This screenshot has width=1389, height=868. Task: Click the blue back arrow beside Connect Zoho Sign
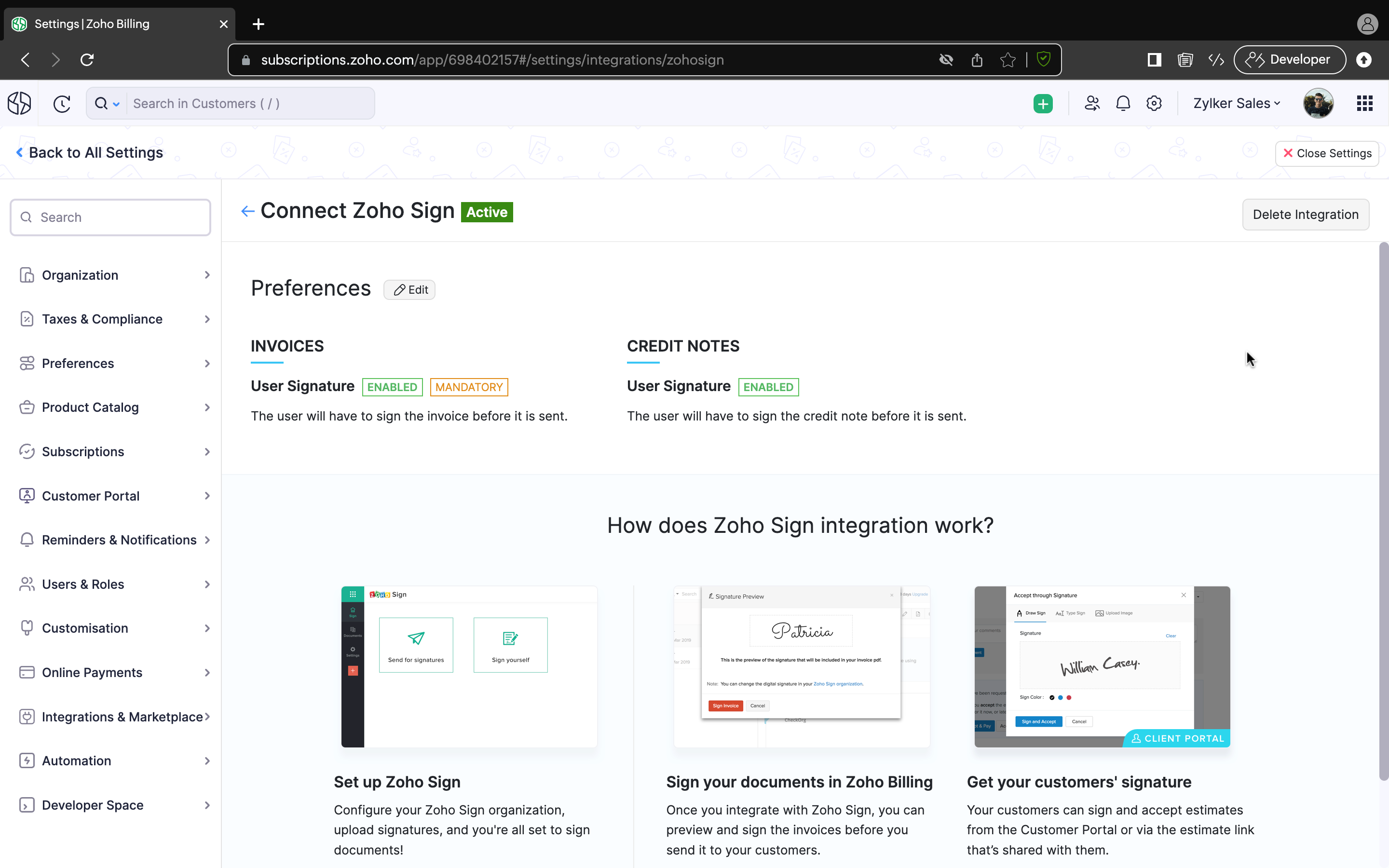click(247, 211)
